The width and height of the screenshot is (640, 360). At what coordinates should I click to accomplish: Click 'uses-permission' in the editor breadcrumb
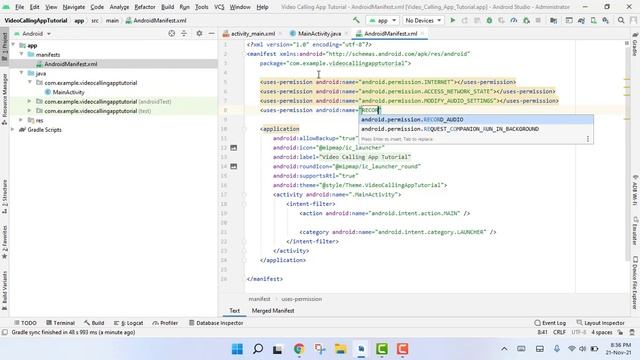coord(301,299)
